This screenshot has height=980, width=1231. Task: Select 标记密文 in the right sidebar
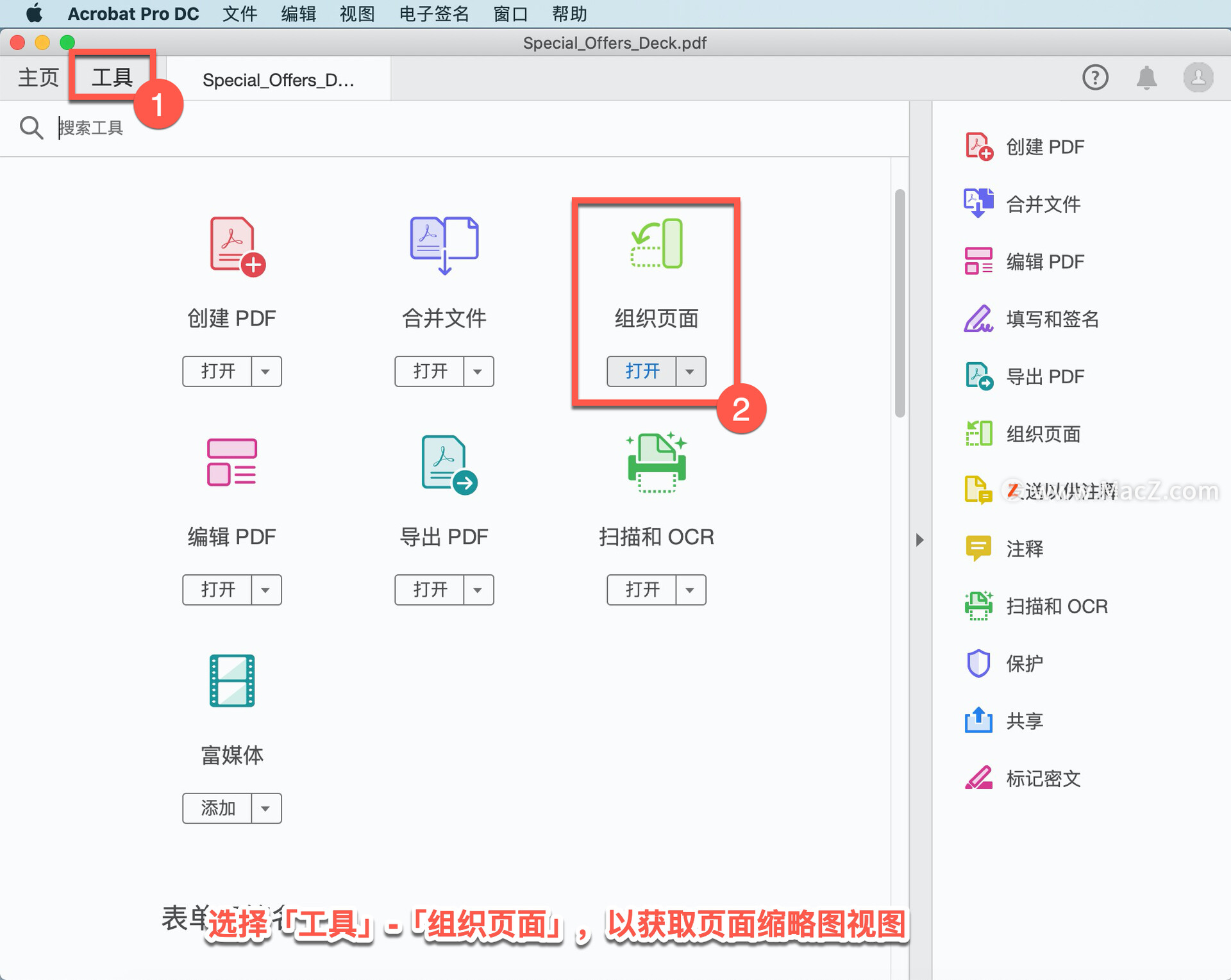1022,778
